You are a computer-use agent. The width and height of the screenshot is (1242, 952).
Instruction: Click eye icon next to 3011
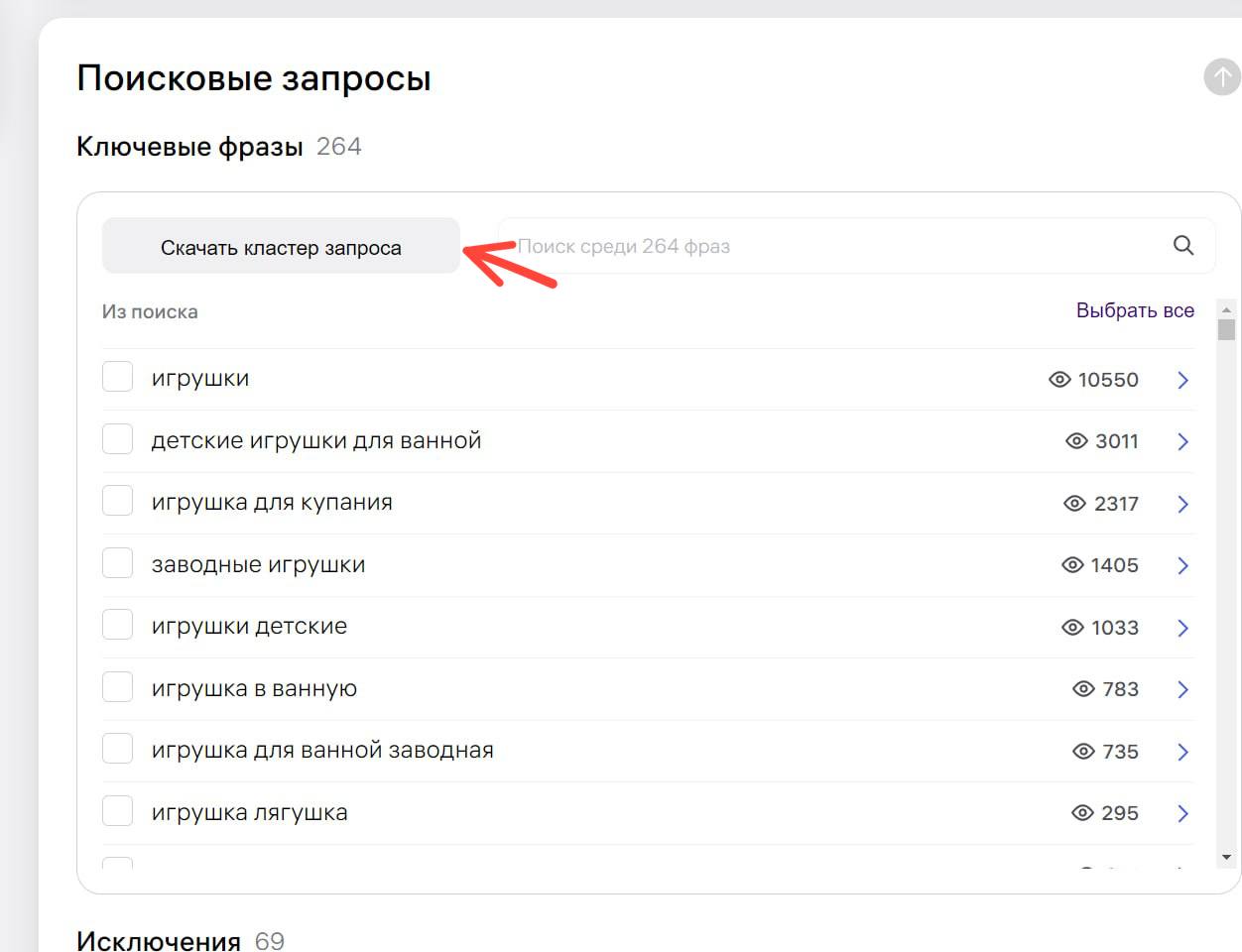(1076, 441)
